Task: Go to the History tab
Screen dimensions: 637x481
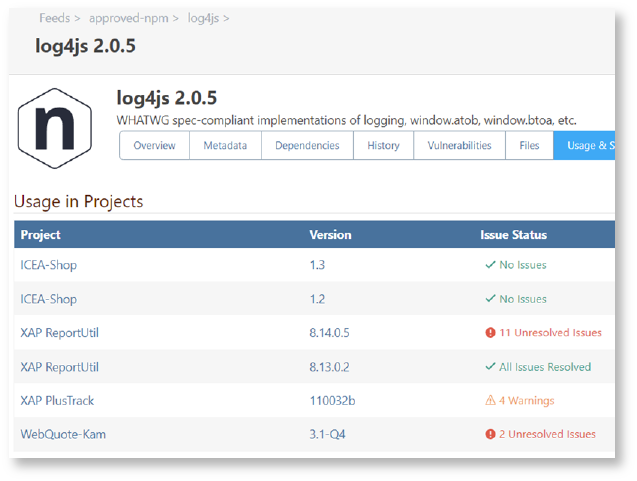Action: (383, 146)
